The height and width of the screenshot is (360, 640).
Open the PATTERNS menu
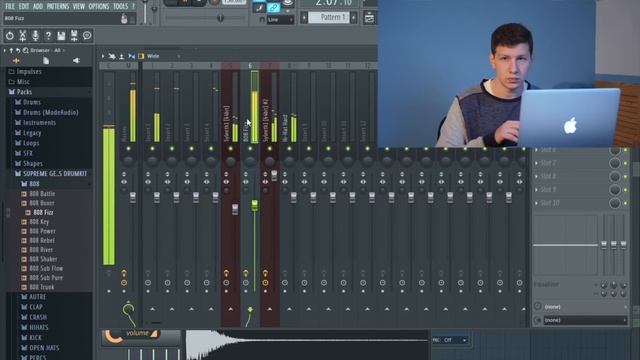(x=58, y=6)
